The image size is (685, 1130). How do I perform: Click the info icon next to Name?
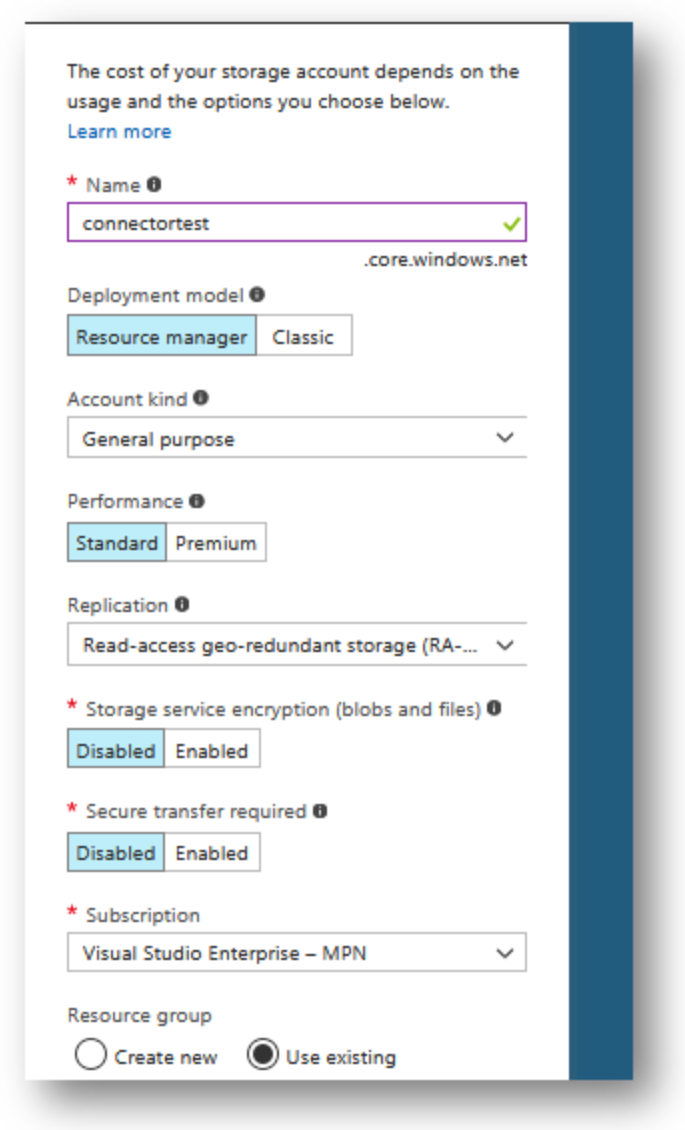click(x=154, y=184)
